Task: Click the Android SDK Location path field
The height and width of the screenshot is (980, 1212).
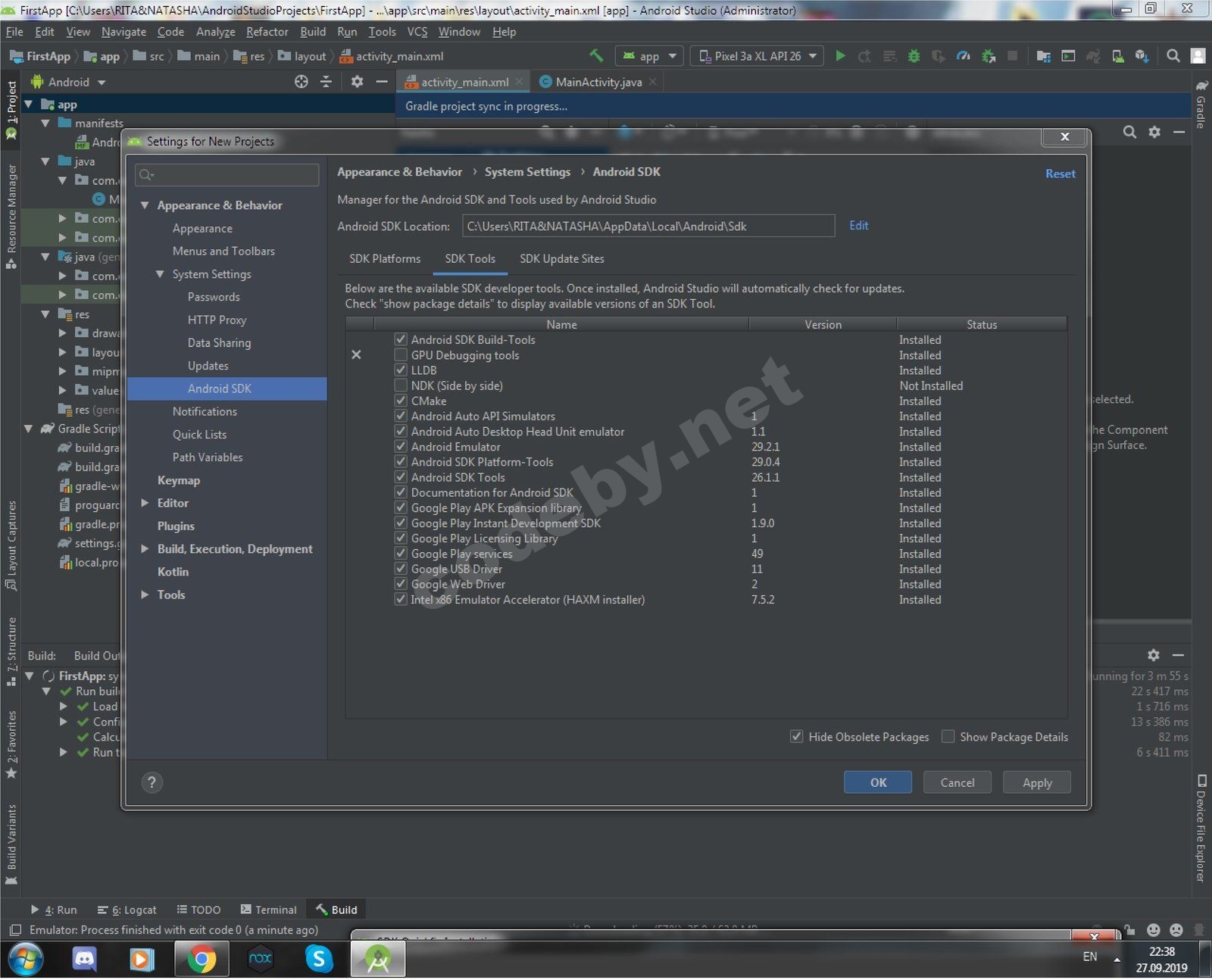Action: pos(648,226)
